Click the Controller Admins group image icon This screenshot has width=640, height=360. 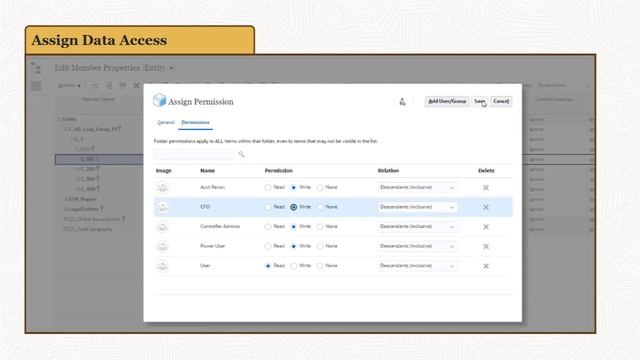point(162,227)
